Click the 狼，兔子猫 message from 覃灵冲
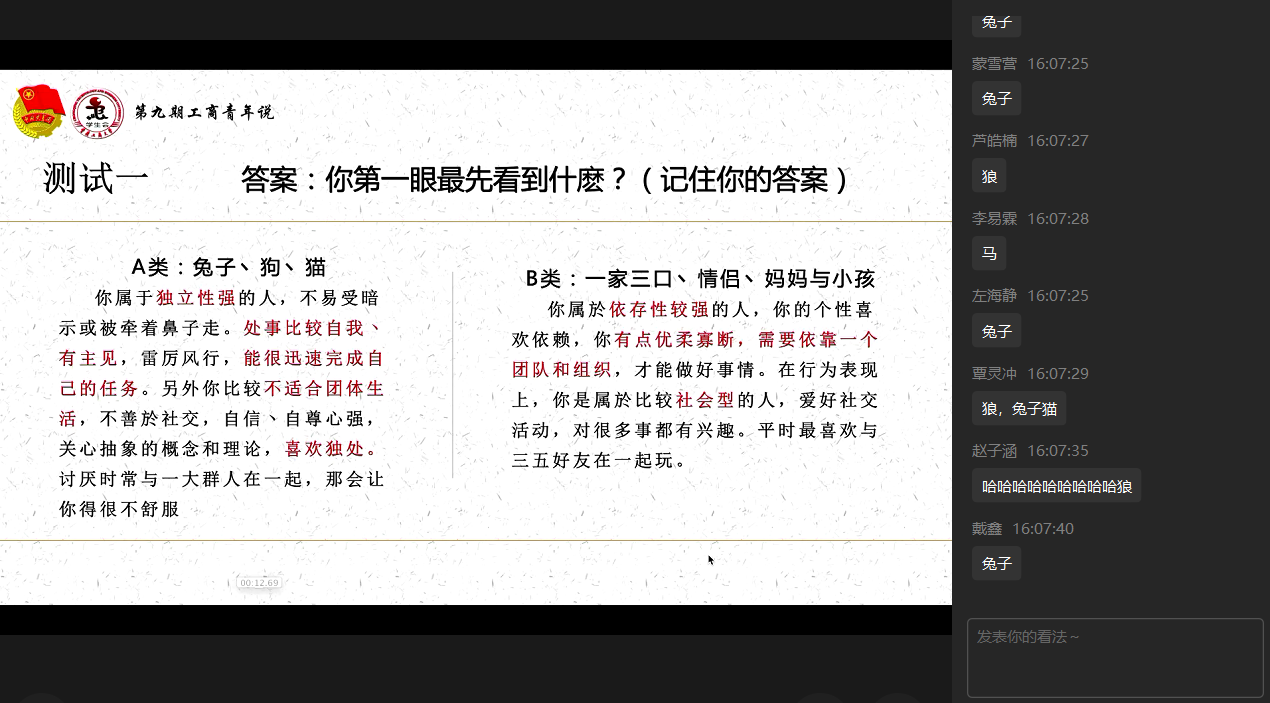Image resolution: width=1270 pixels, height=703 pixels. click(x=1018, y=408)
